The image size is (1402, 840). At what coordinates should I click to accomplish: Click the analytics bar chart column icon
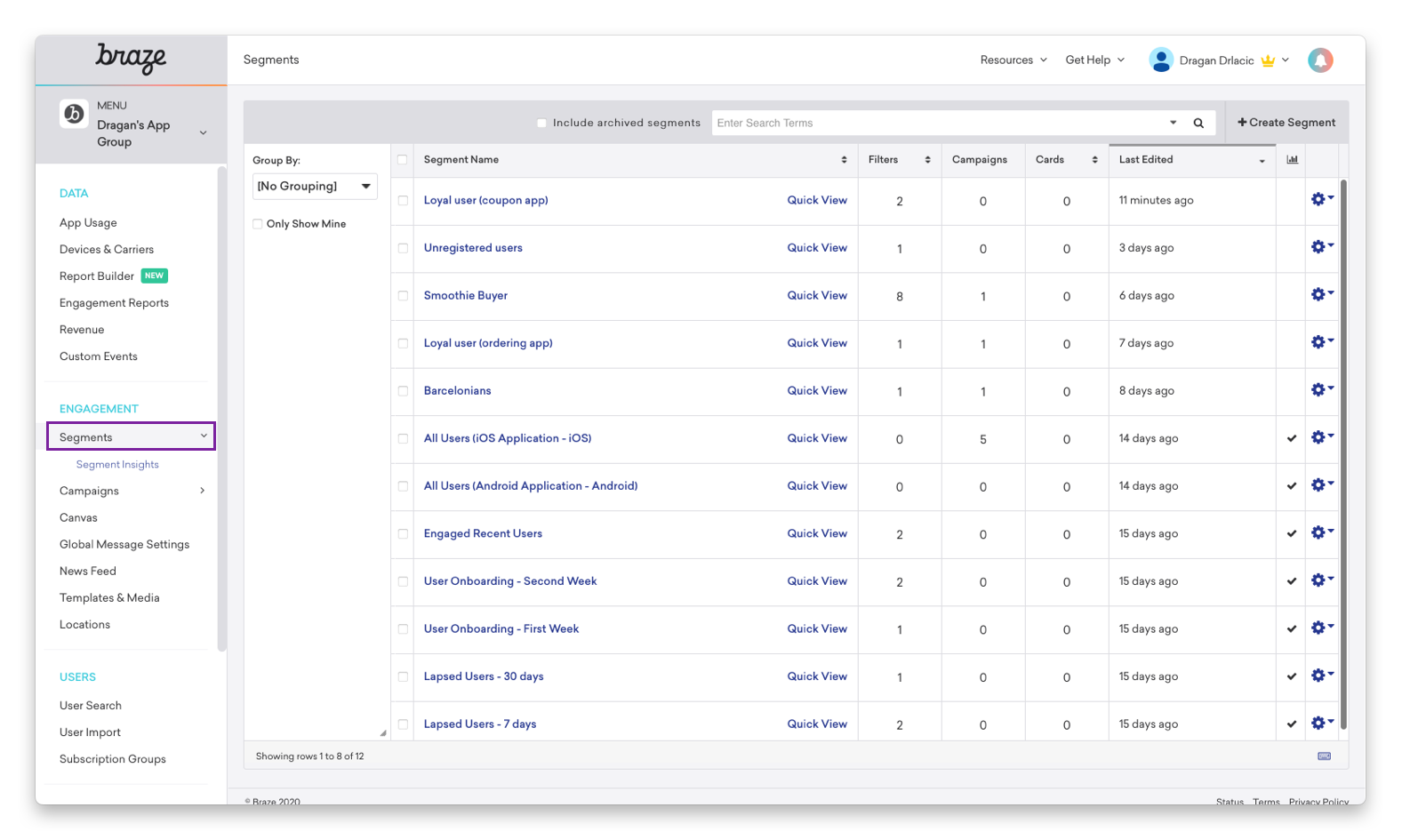point(1292,160)
